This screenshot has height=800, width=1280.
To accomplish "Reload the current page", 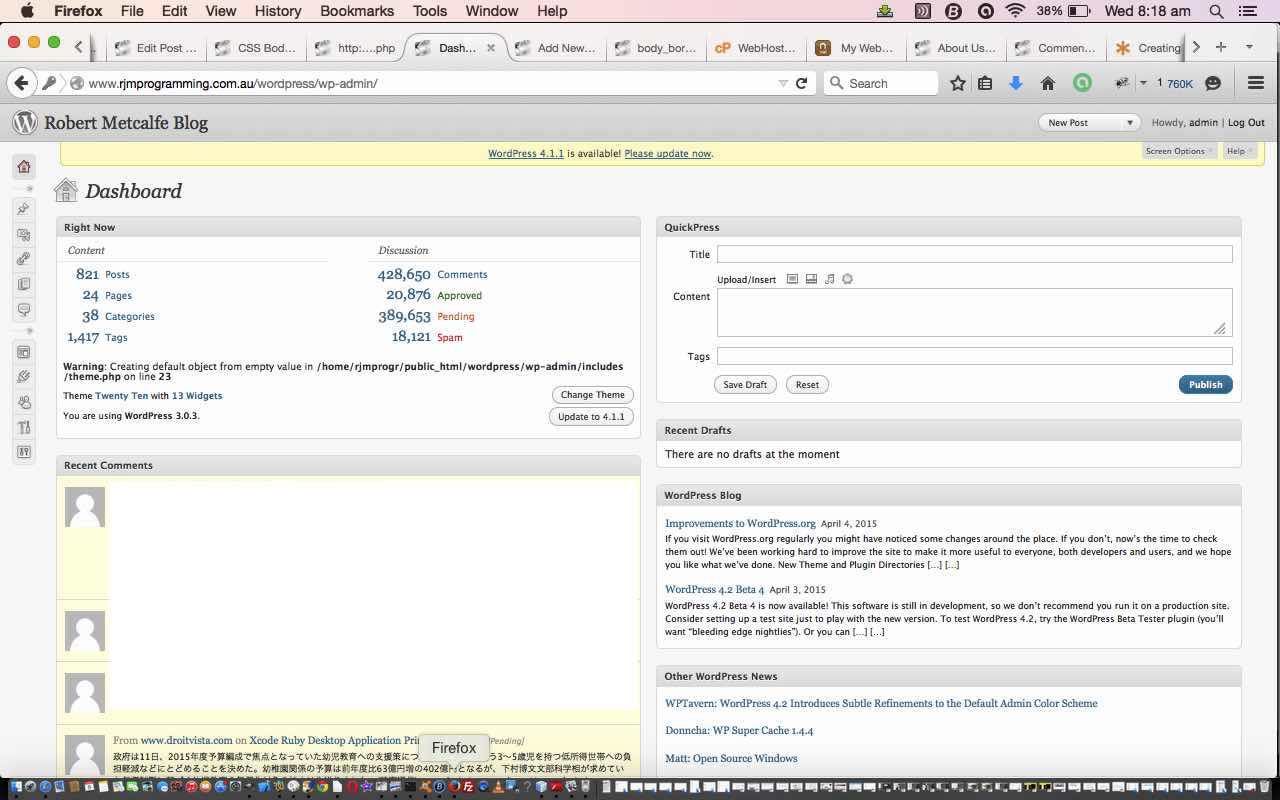I will (x=801, y=83).
